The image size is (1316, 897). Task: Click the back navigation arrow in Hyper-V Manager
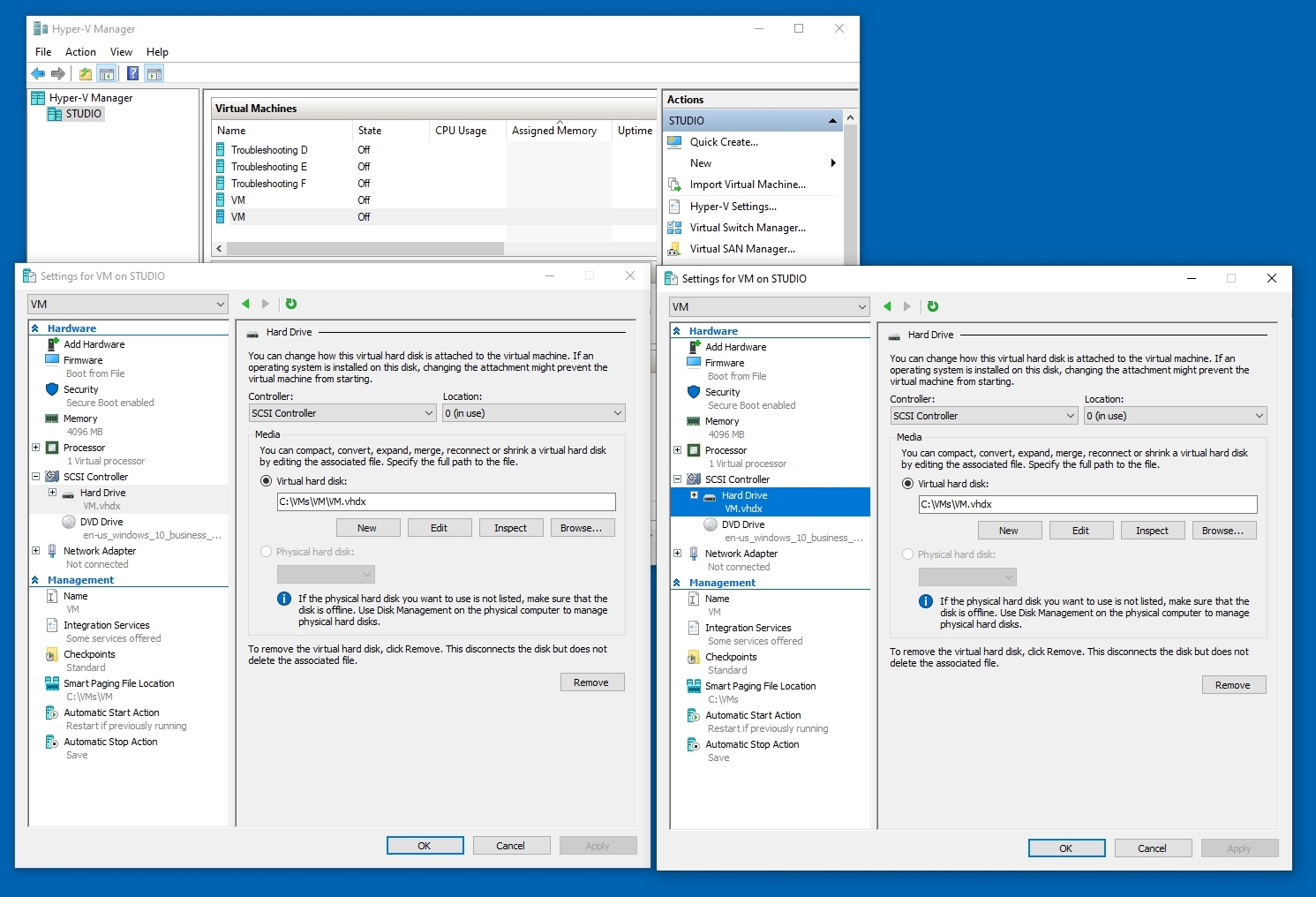click(37, 73)
